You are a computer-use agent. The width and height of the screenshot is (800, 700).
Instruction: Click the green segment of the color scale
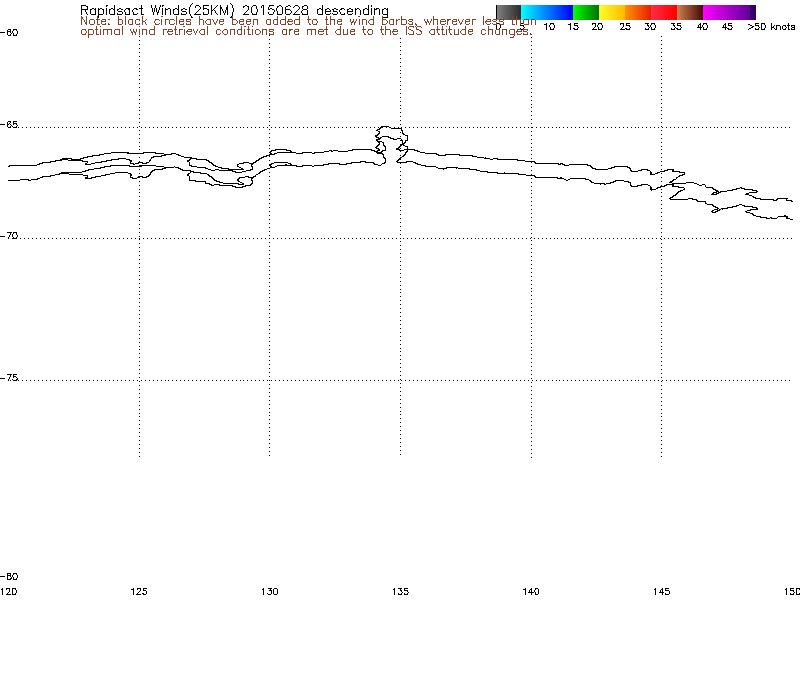point(586,13)
